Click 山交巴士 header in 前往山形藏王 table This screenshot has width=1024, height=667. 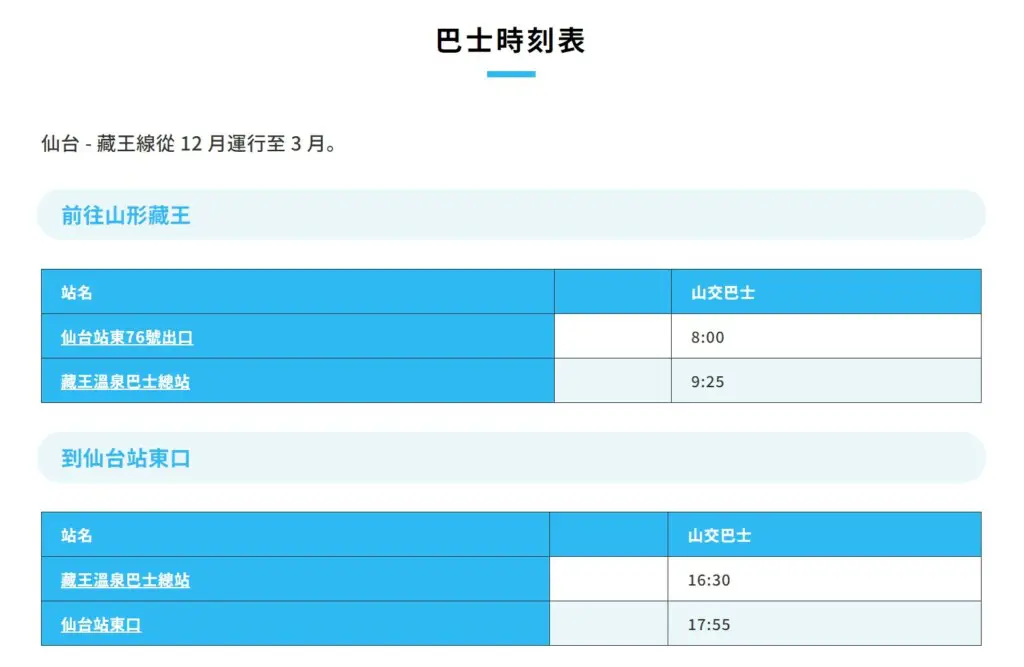pyautogui.click(x=723, y=293)
